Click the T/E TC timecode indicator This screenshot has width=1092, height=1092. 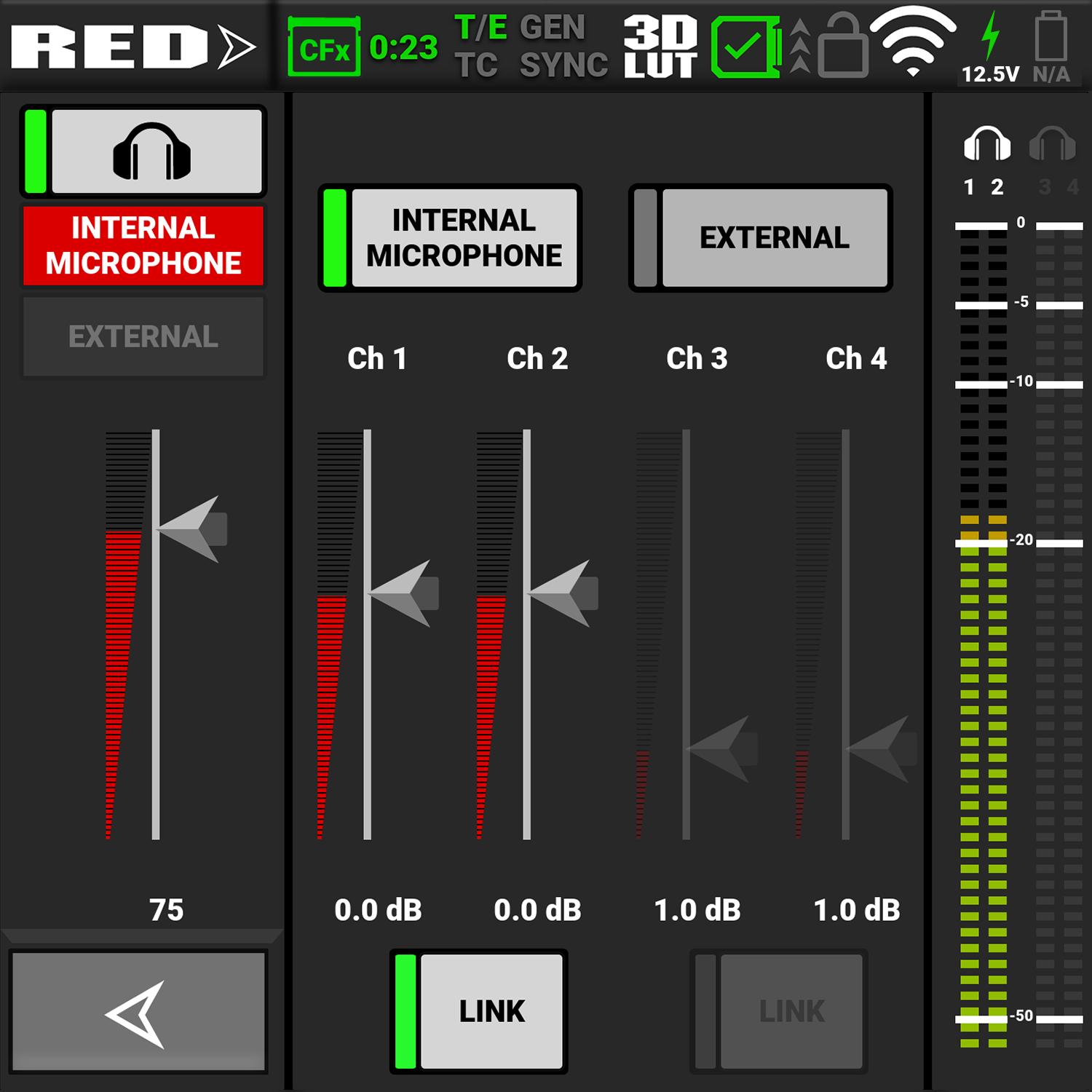(x=479, y=47)
